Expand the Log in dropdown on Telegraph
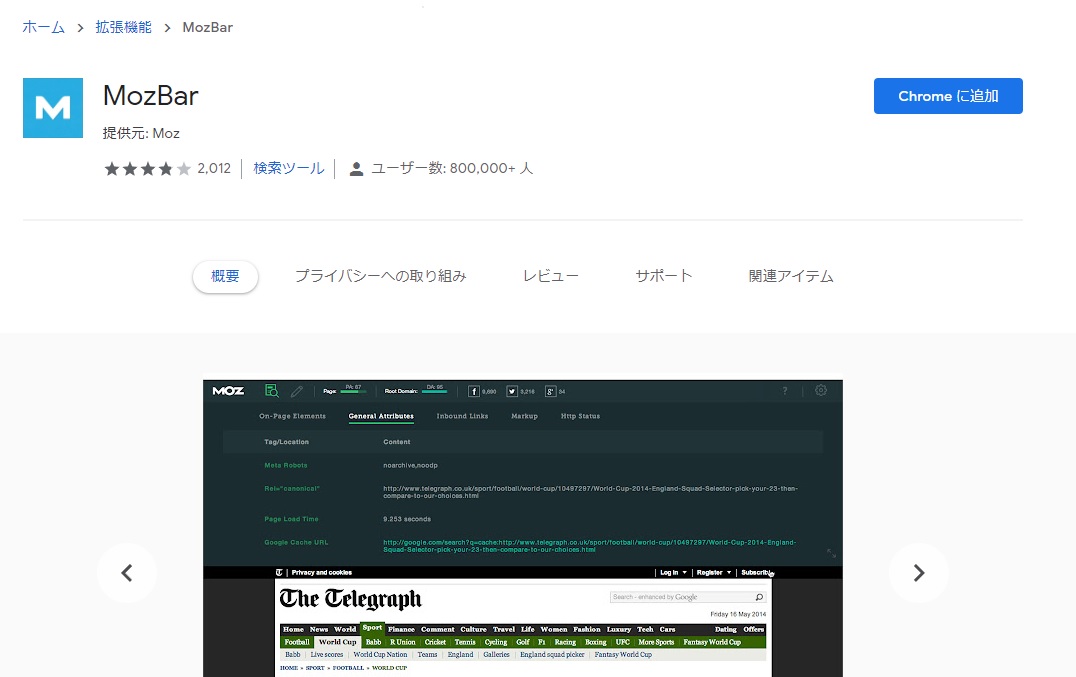This screenshot has height=677, width=1076. pyautogui.click(x=673, y=573)
